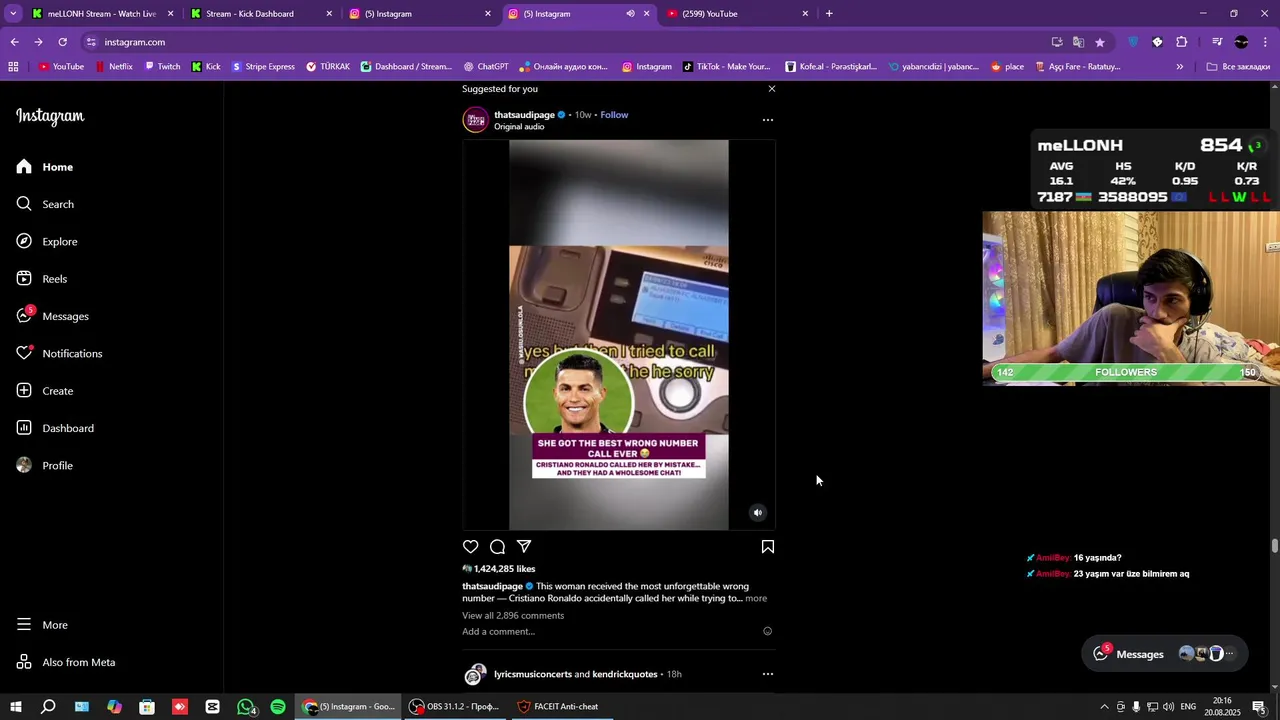
Task: Open Messages in the left sidebar
Action: tap(52, 316)
